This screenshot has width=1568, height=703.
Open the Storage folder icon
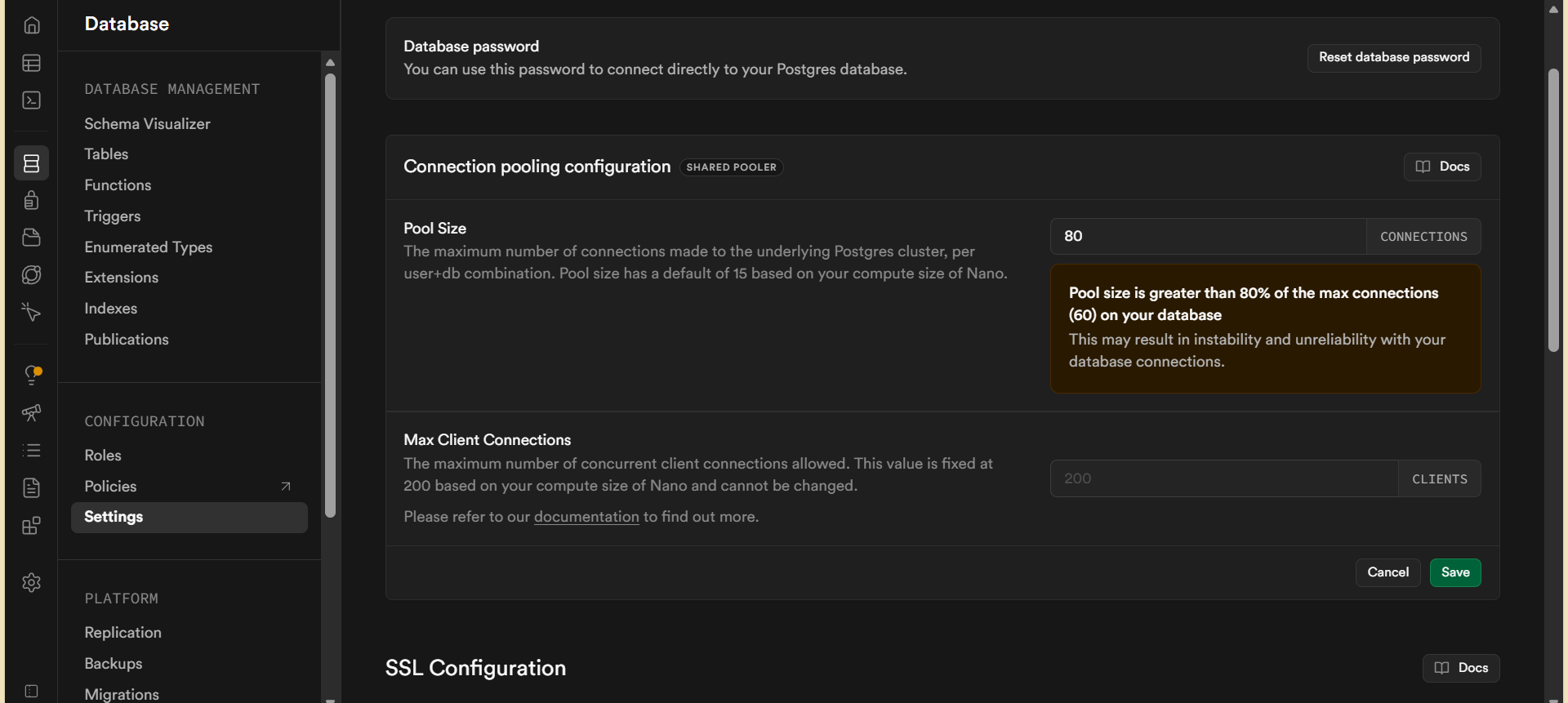coord(31,238)
